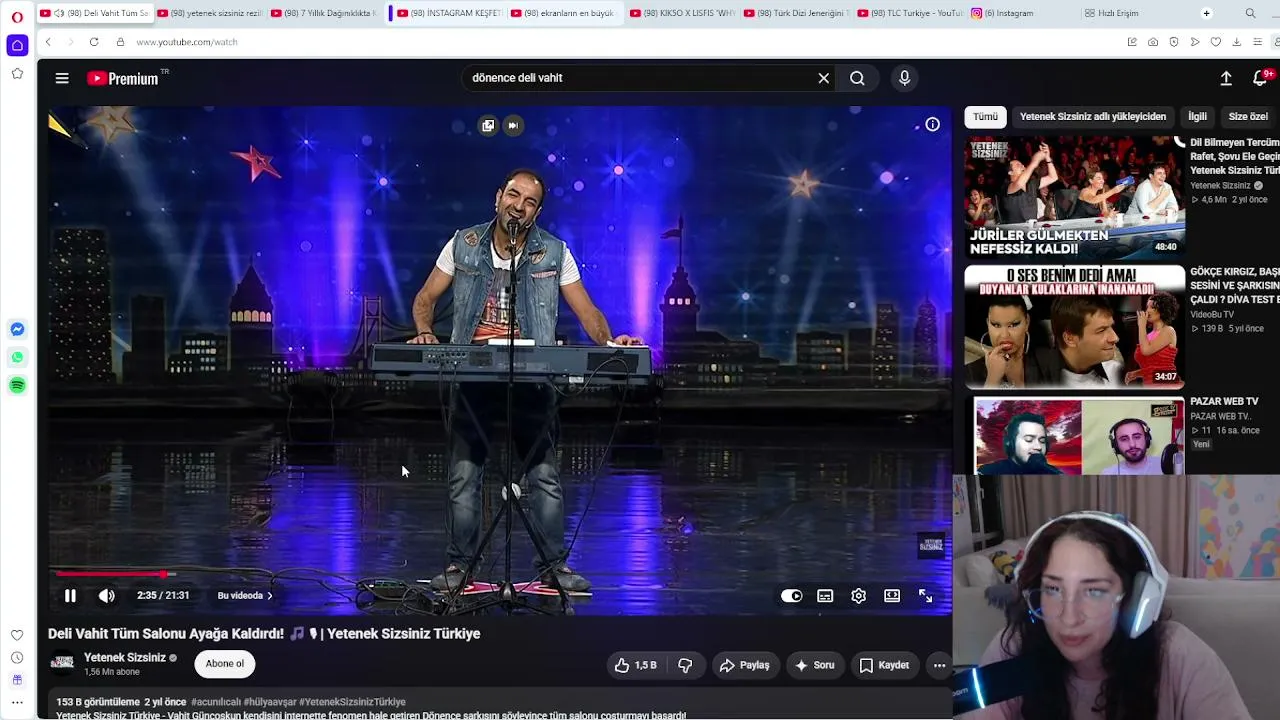Screen dimensions: 1280x720
Task: Open WhatsApp in the Opera sidebar
Action: tap(17, 357)
